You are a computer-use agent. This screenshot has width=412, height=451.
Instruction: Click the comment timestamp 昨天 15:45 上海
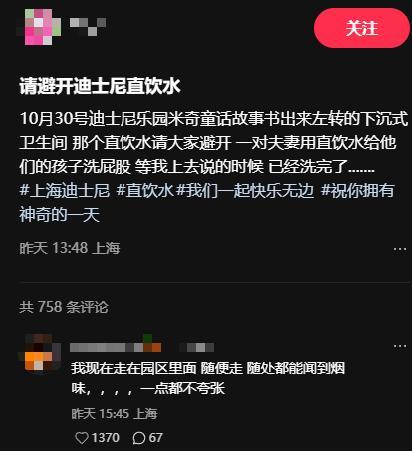click(x=114, y=414)
